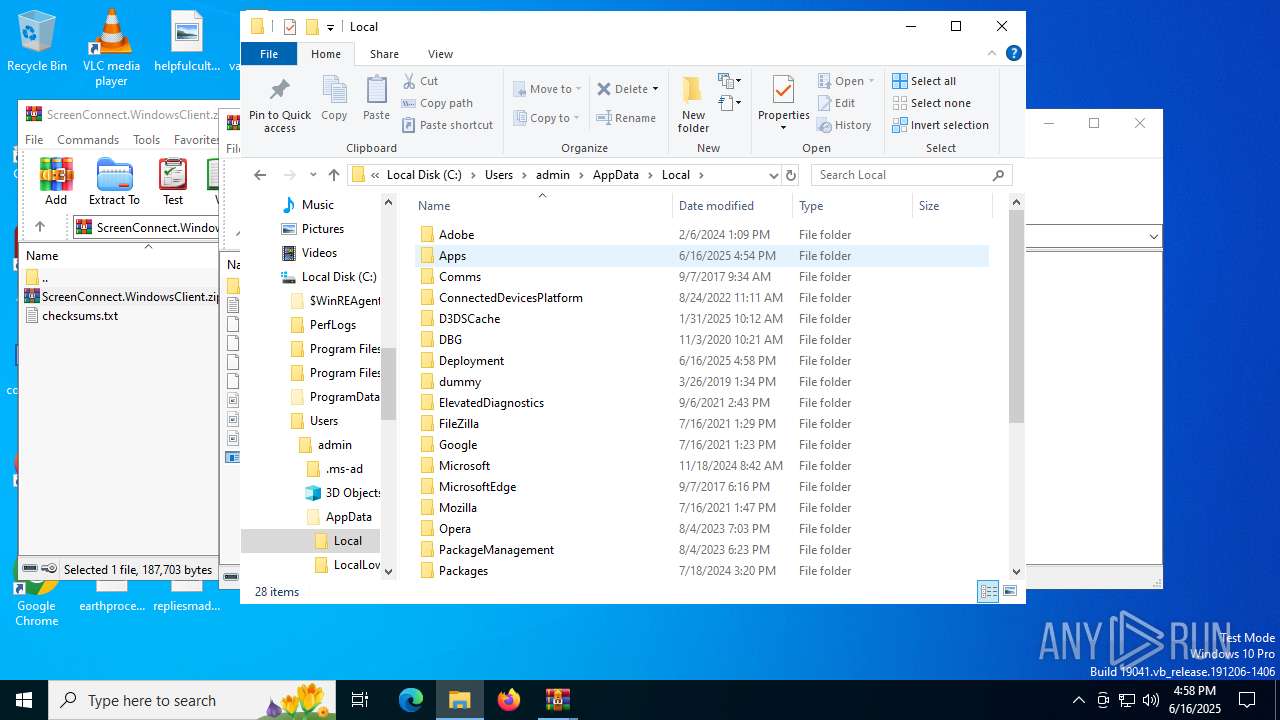Click History in Open group

pyautogui.click(x=844, y=125)
